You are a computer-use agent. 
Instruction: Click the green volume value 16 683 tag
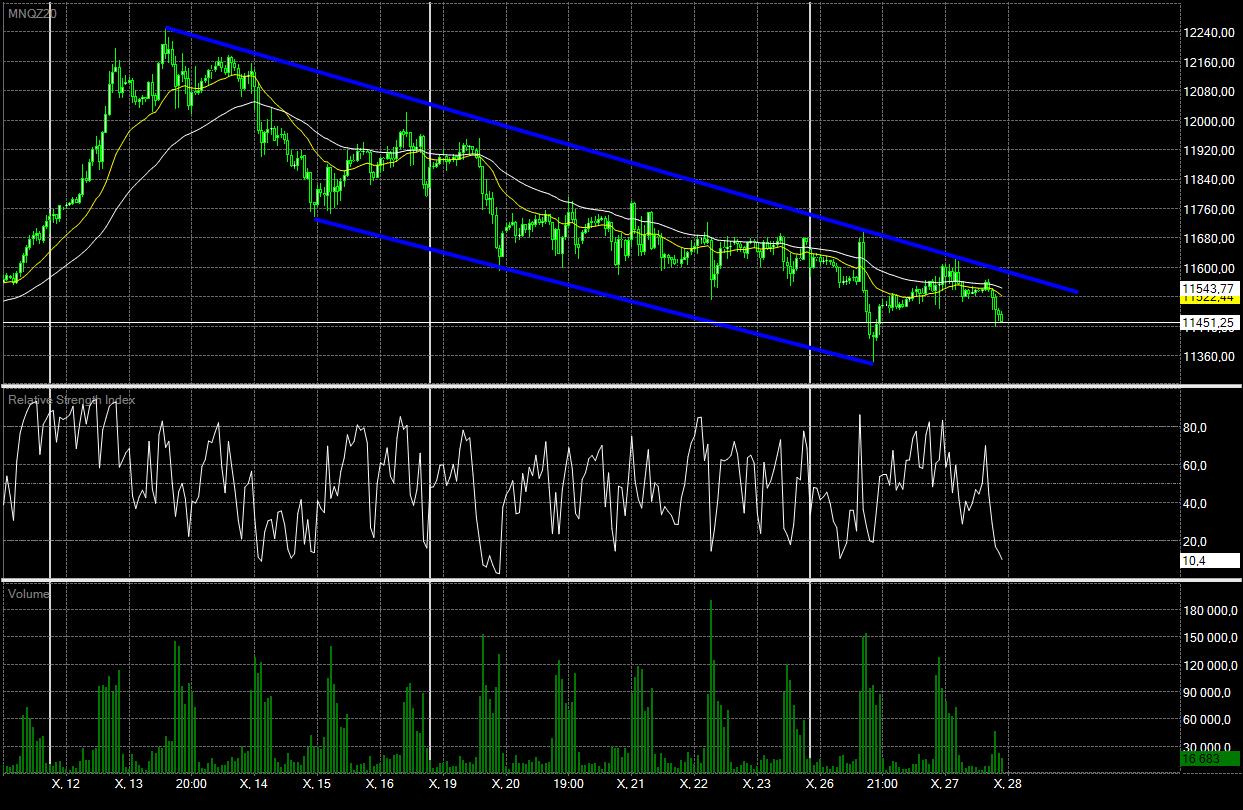pos(1210,759)
